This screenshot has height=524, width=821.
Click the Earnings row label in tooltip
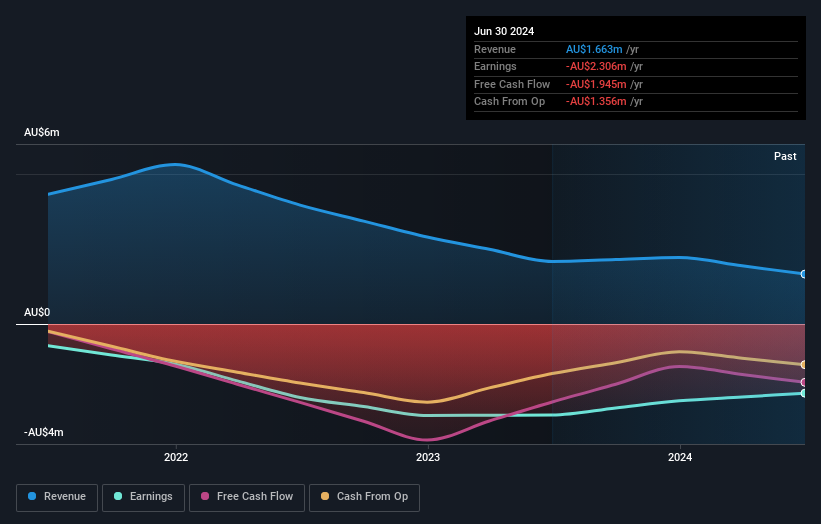pyautogui.click(x=495, y=66)
